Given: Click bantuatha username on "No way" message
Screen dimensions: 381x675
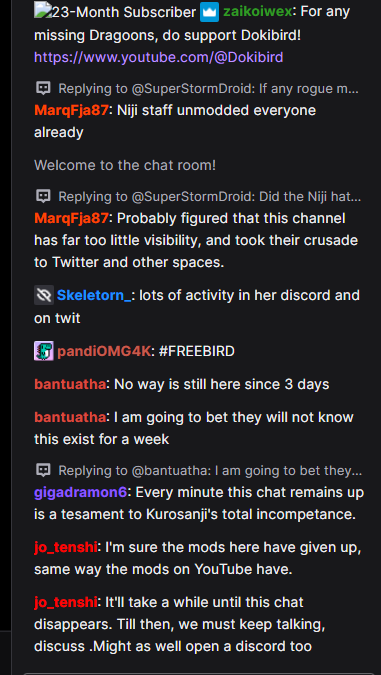Looking at the screenshot, I should (70, 384).
